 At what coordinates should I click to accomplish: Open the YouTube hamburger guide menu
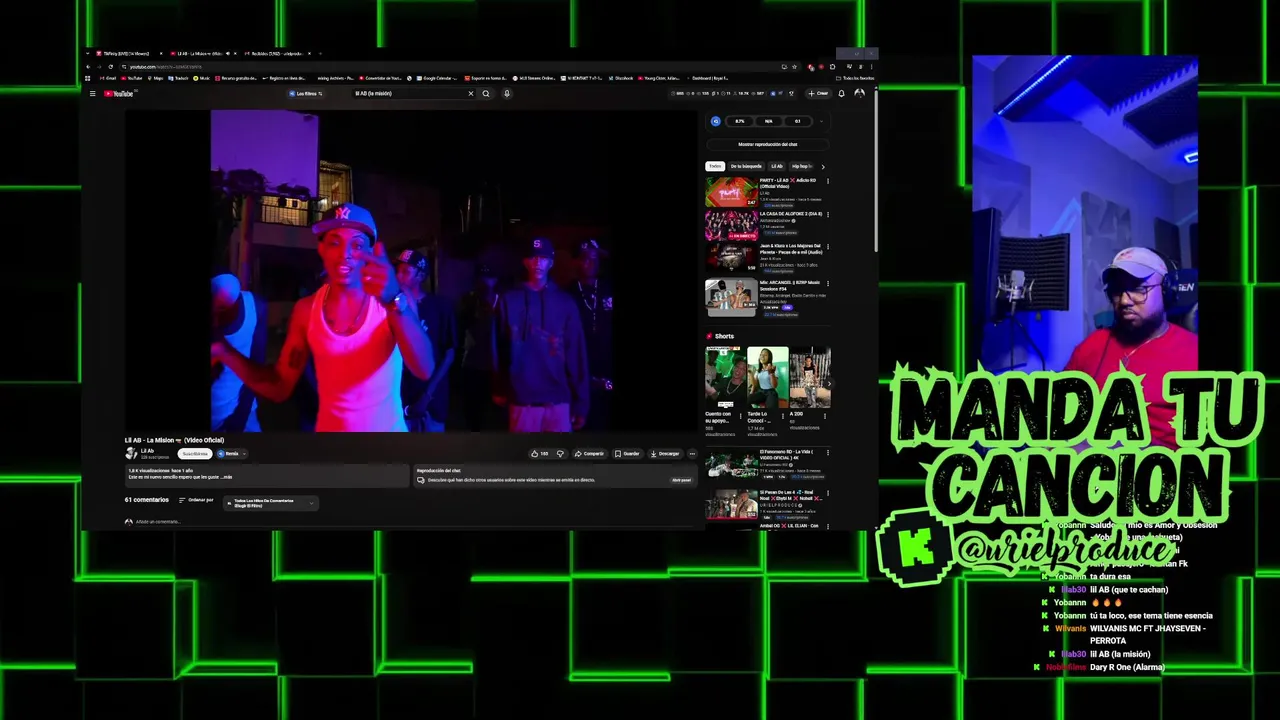point(93,94)
